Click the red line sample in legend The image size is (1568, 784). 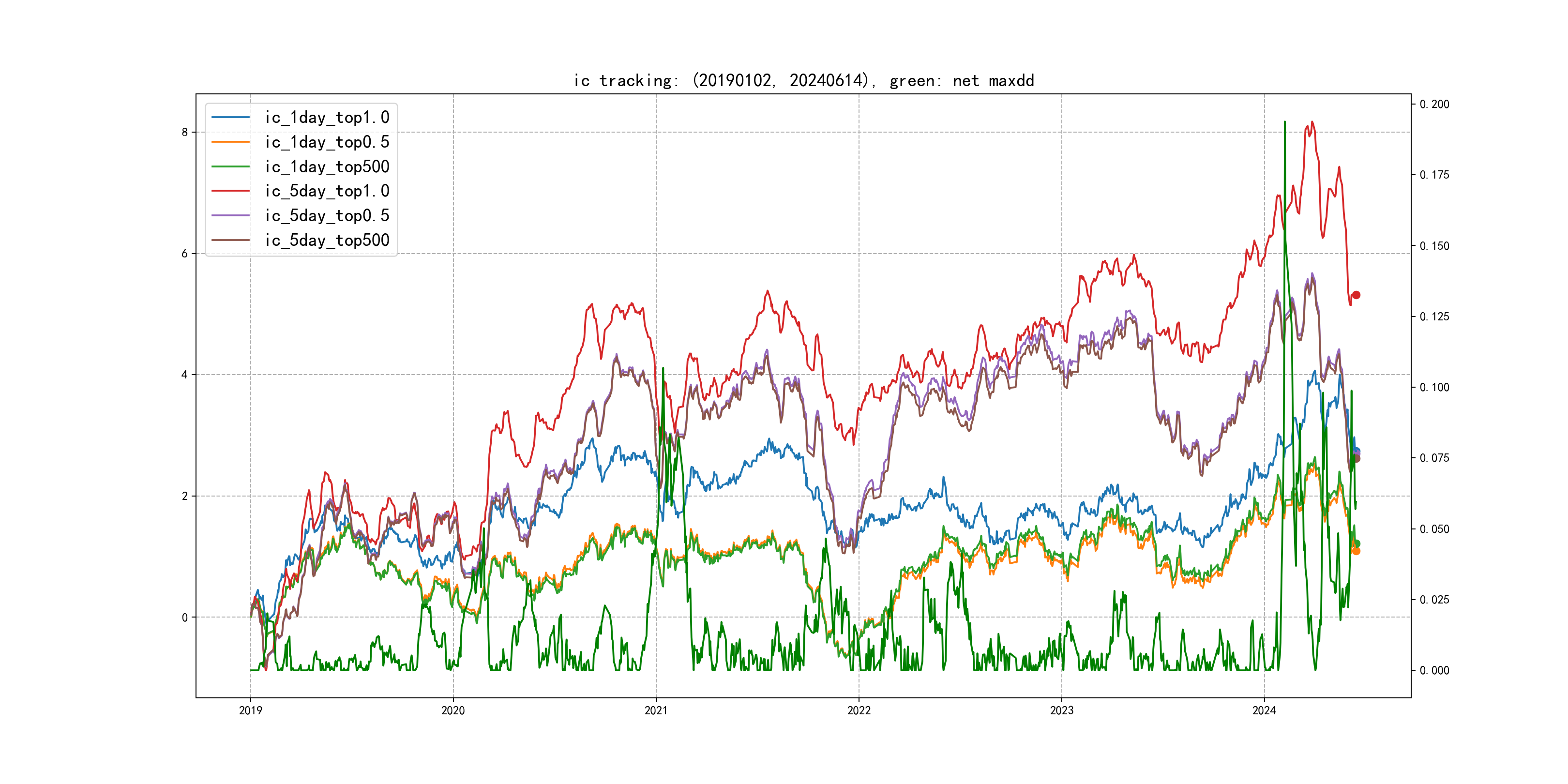pyautogui.click(x=230, y=191)
